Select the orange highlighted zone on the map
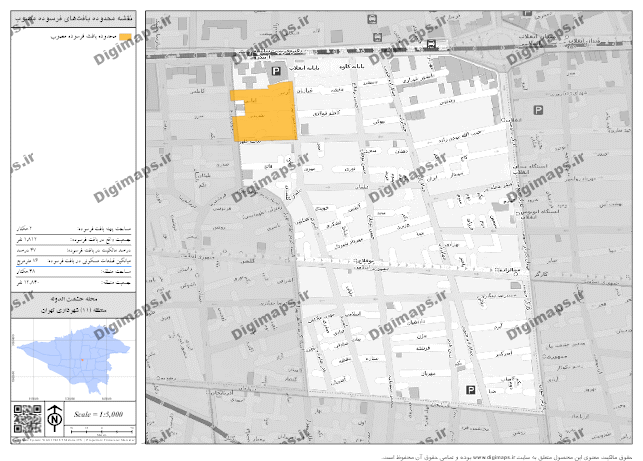Screen dimensions: 643x461 click(x=264, y=117)
